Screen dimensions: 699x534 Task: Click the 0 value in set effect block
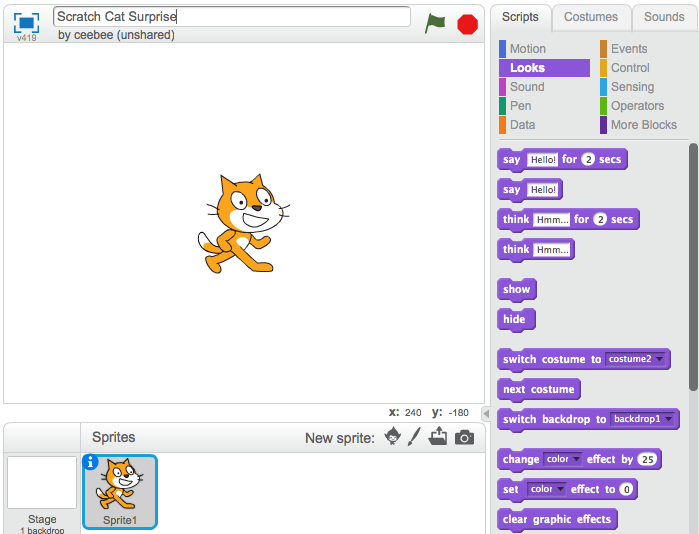(626, 489)
